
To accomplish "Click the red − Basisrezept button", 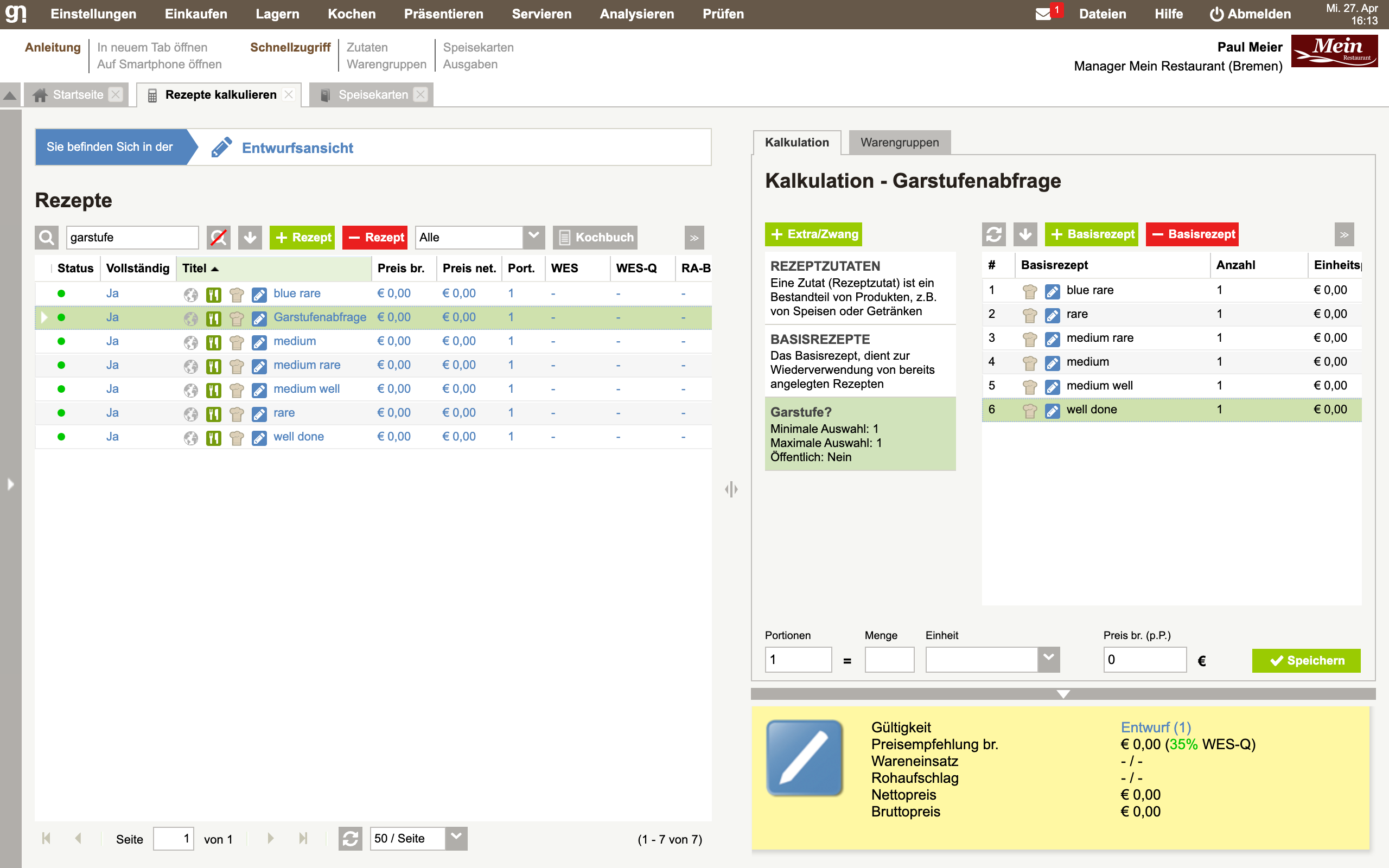I will click(x=1192, y=234).
